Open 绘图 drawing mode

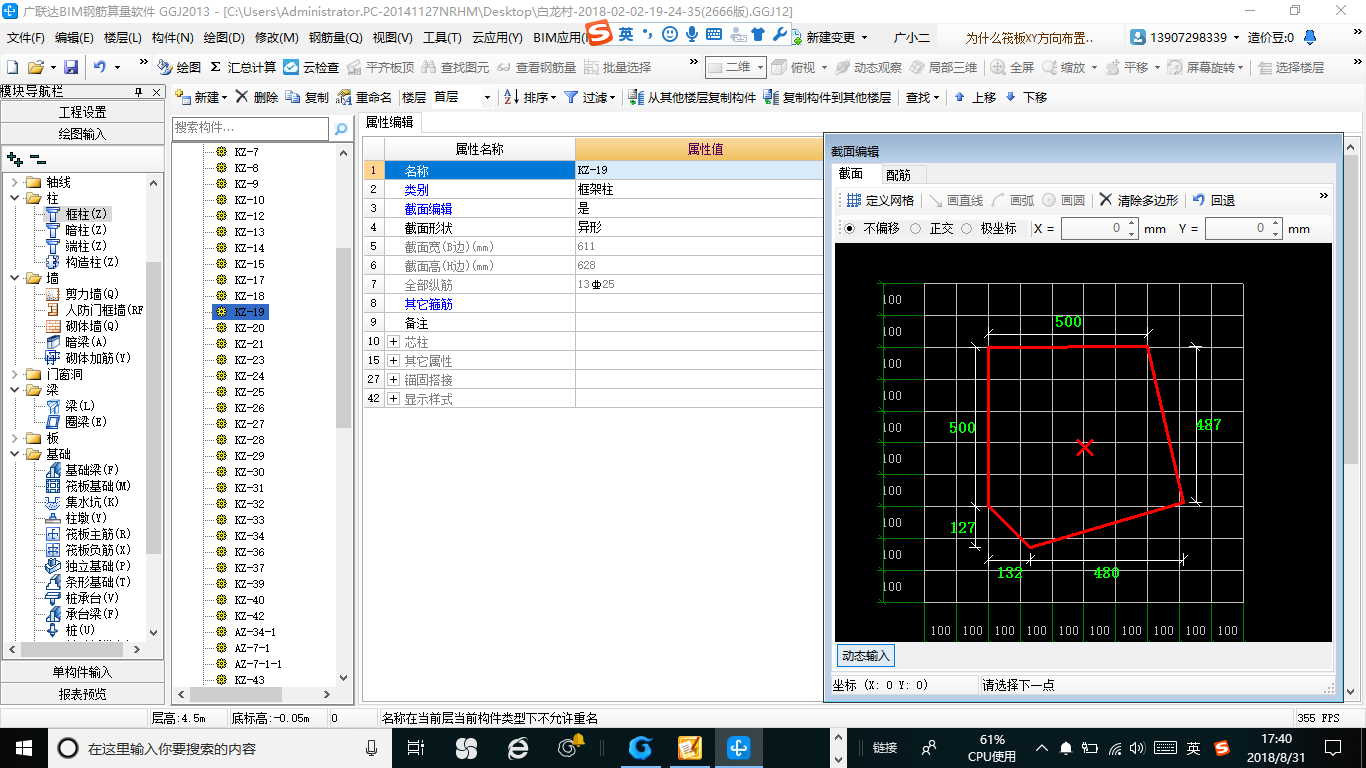[179, 67]
